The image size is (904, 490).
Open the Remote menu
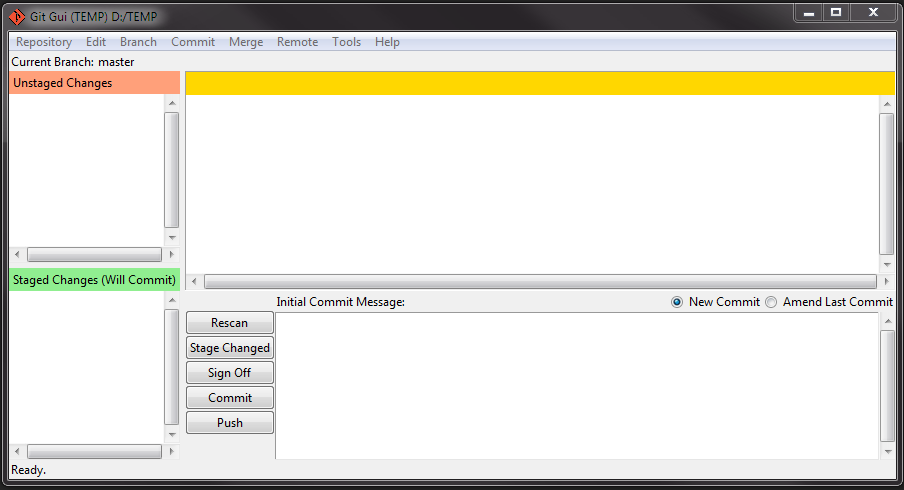297,42
